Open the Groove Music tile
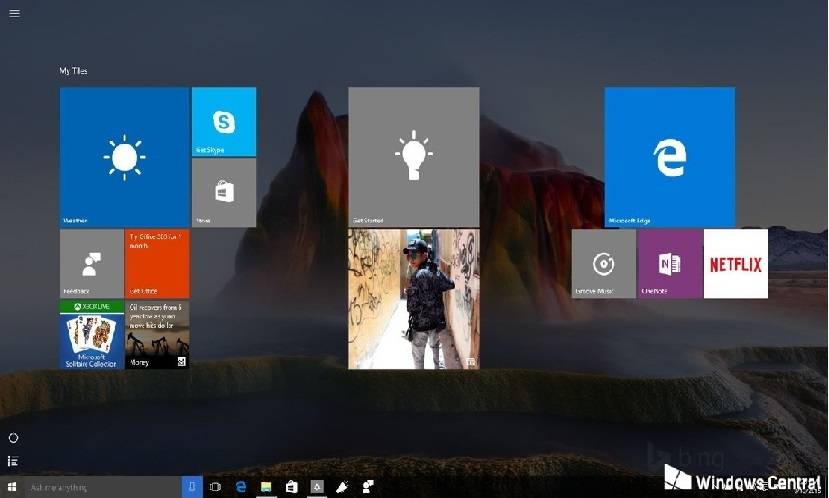The width and height of the screenshot is (829, 498). point(603,263)
